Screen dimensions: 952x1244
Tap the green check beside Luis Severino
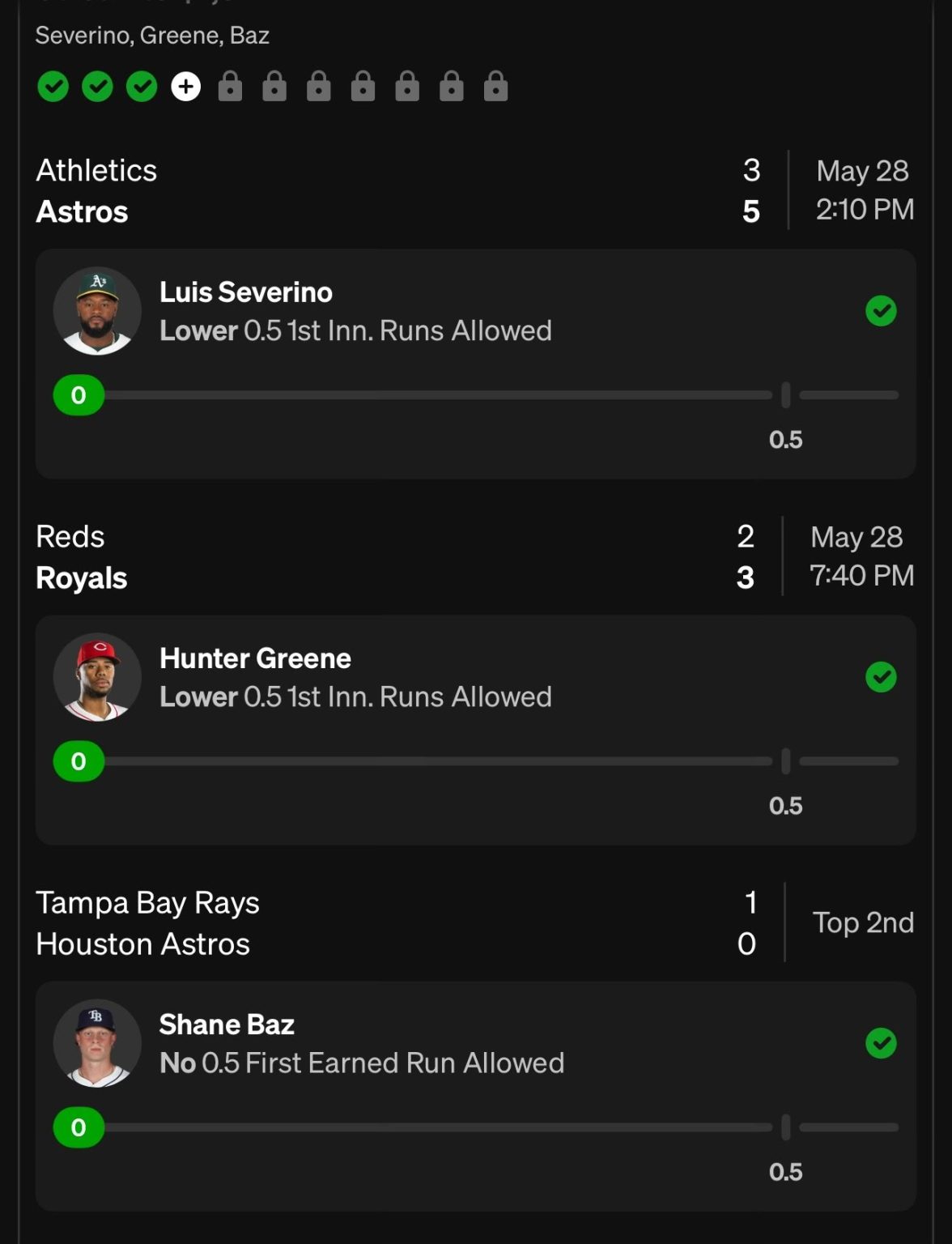(881, 311)
